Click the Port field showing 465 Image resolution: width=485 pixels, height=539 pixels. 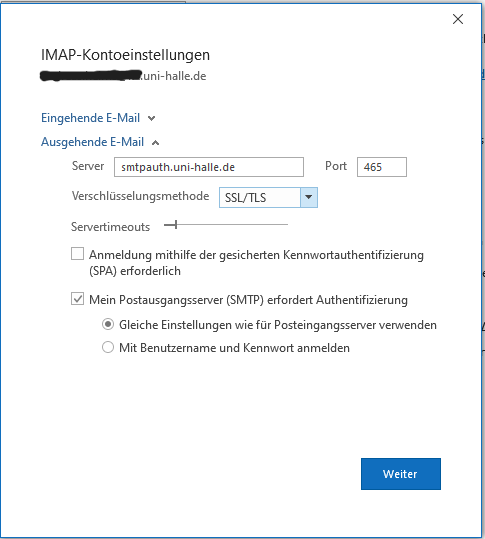pyautogui.click(x=382, y=167)
